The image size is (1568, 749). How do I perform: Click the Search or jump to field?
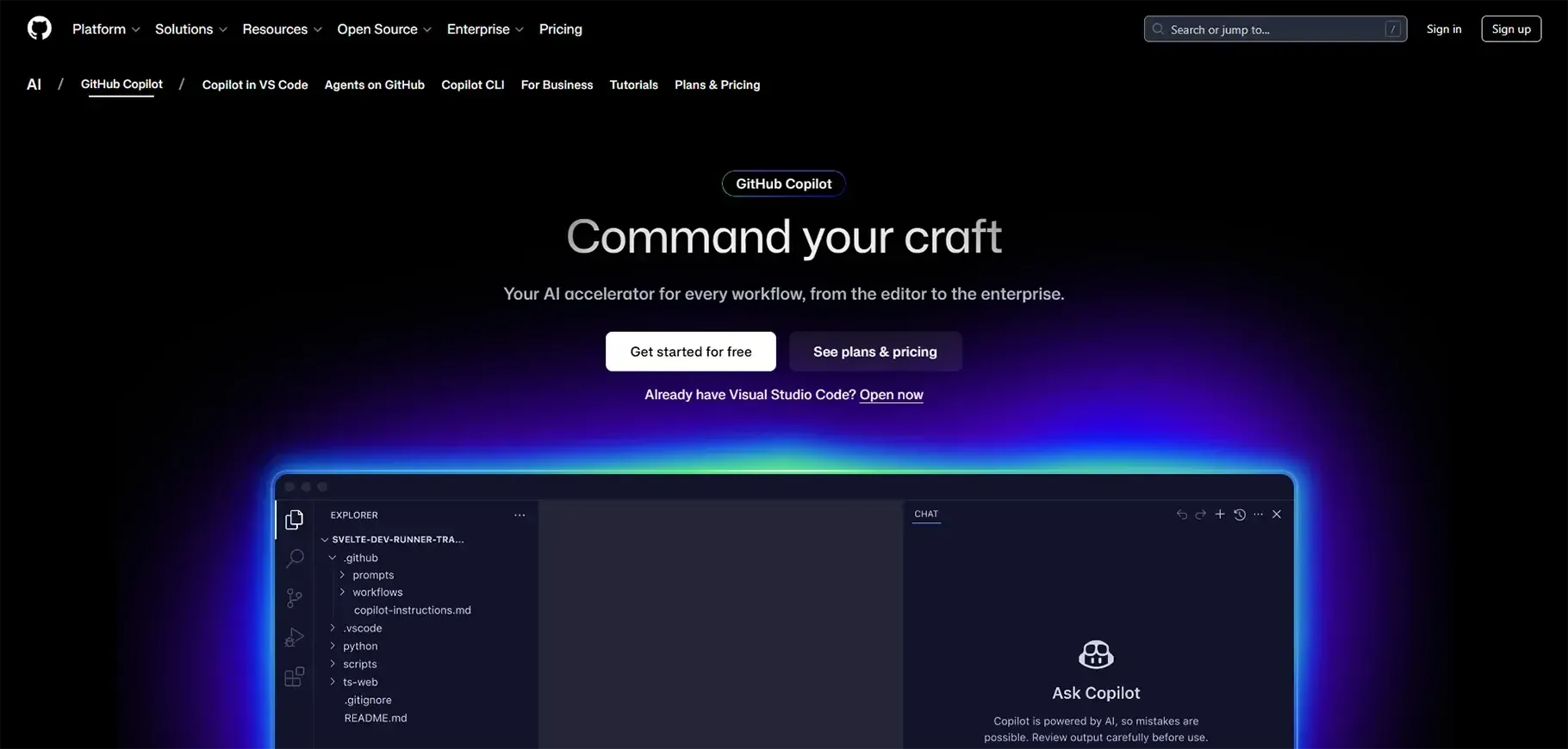click(1275, 29)
